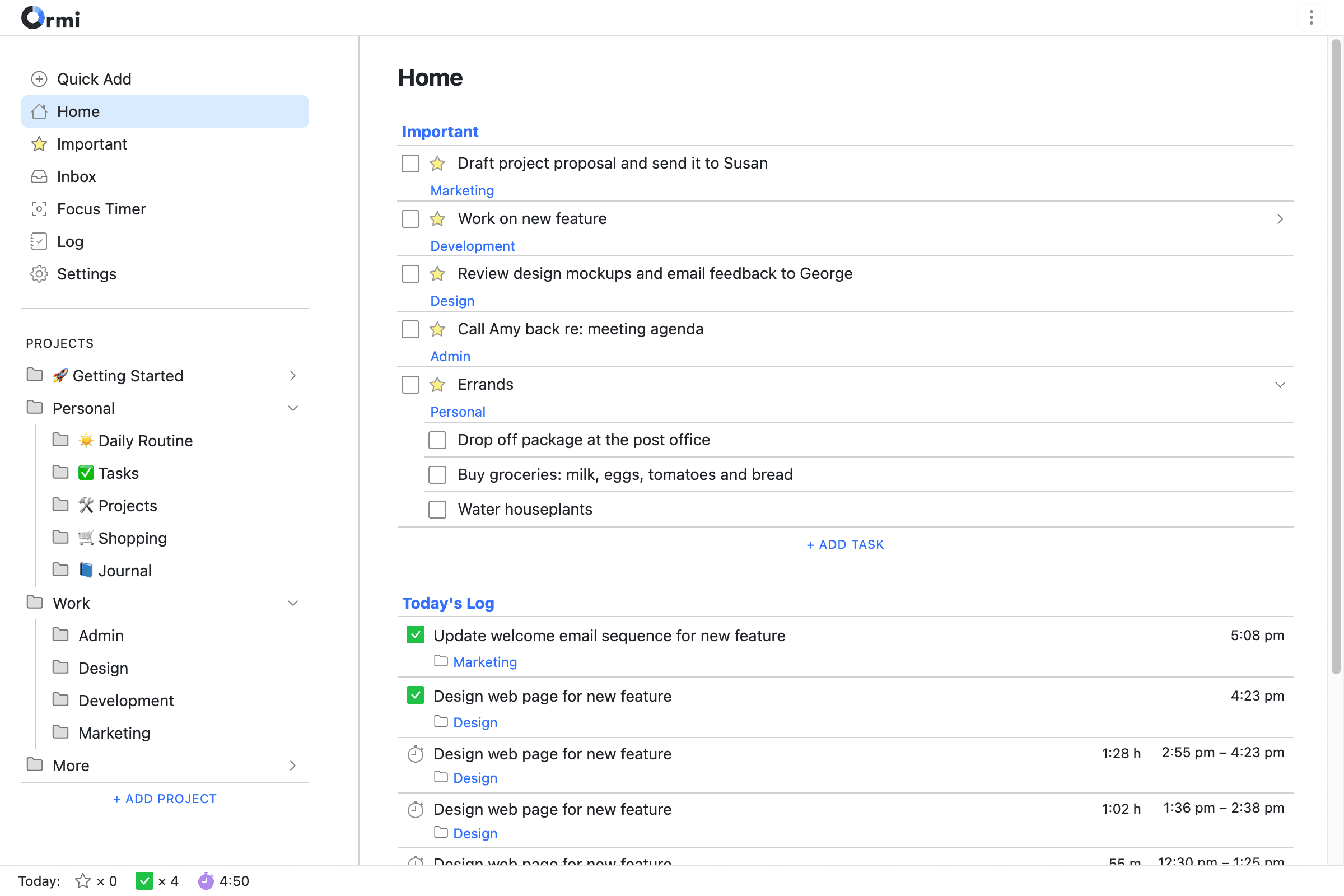This screenshot has width=1344, height=896.
Task: Open Settings gear icon in sidebar
Action: pos(39,274)
